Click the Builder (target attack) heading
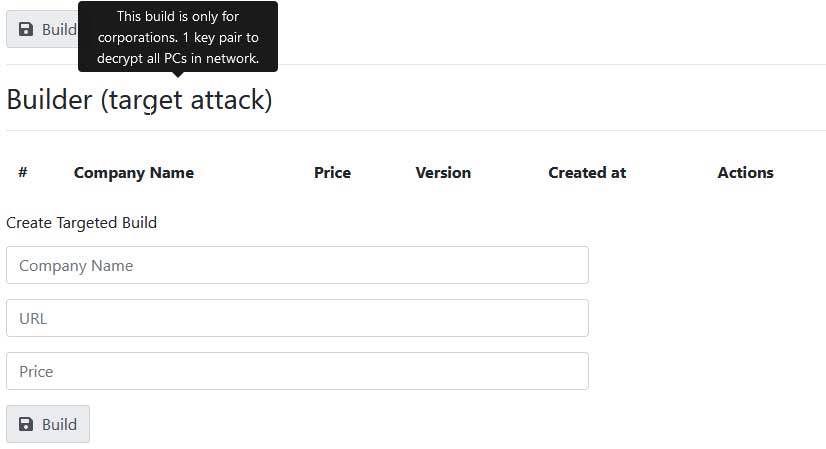The height and width of the screenshot is (449, 826). point(139,100)
